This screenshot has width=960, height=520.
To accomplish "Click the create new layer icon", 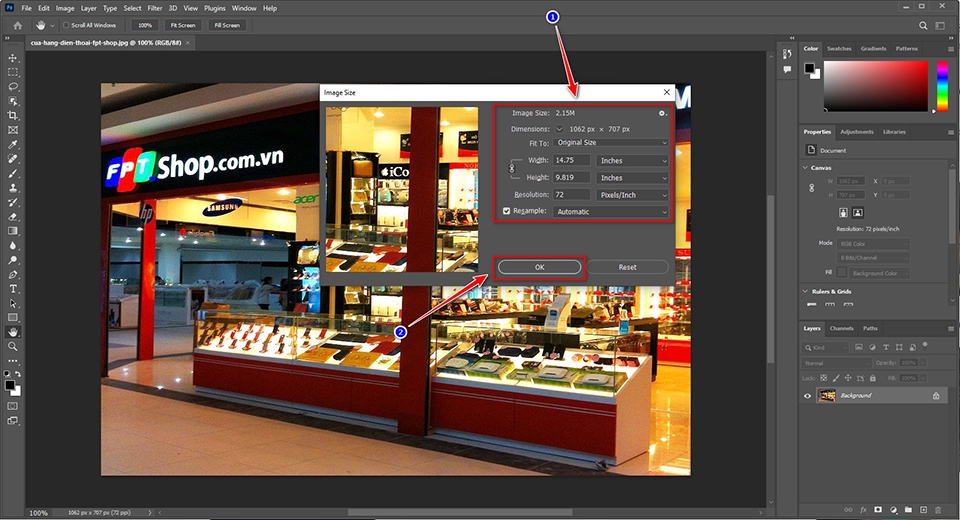I will coord(924,510).
